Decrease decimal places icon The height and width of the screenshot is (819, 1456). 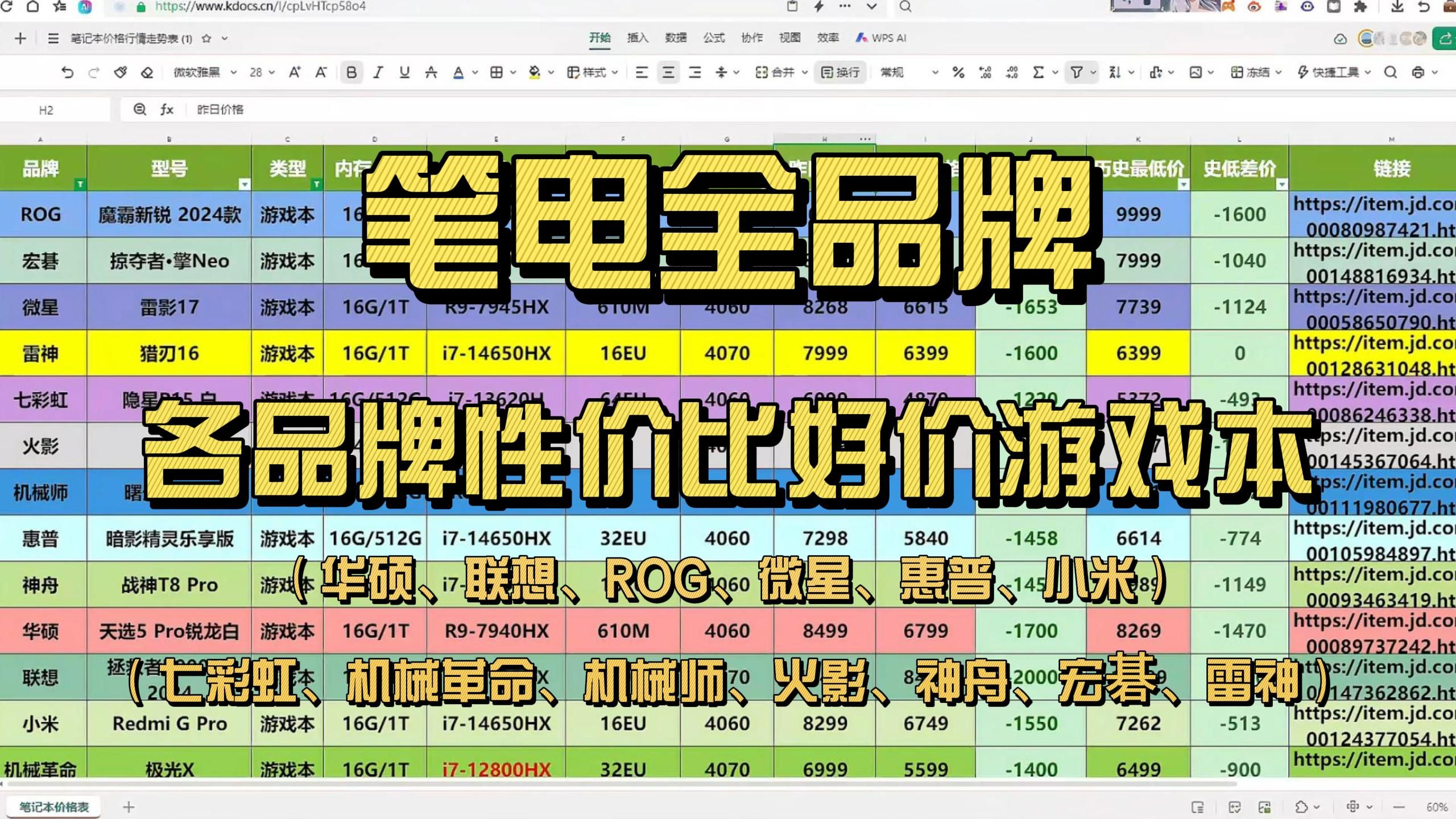point(1012,72)
